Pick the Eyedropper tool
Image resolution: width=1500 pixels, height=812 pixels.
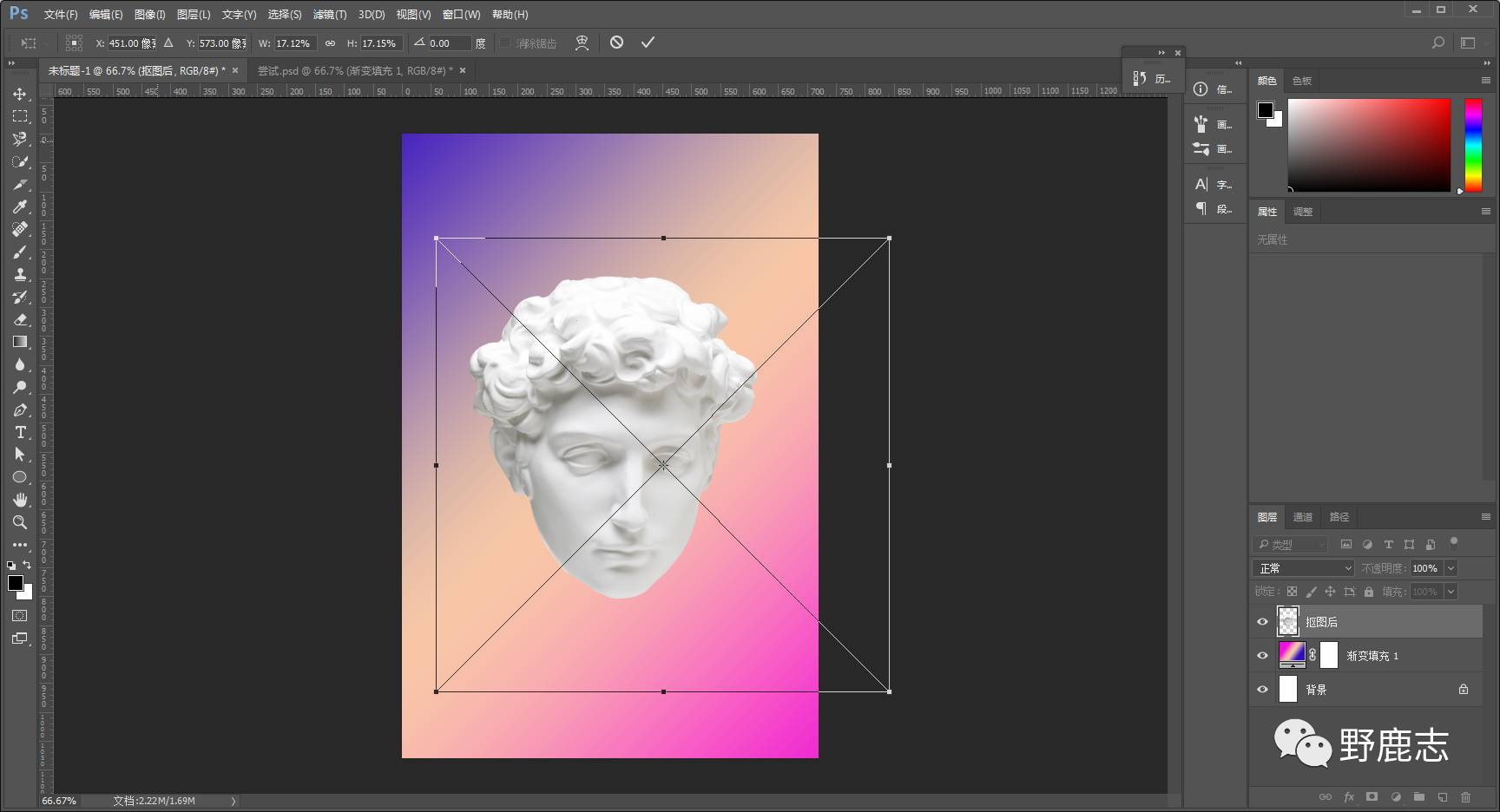19,206
